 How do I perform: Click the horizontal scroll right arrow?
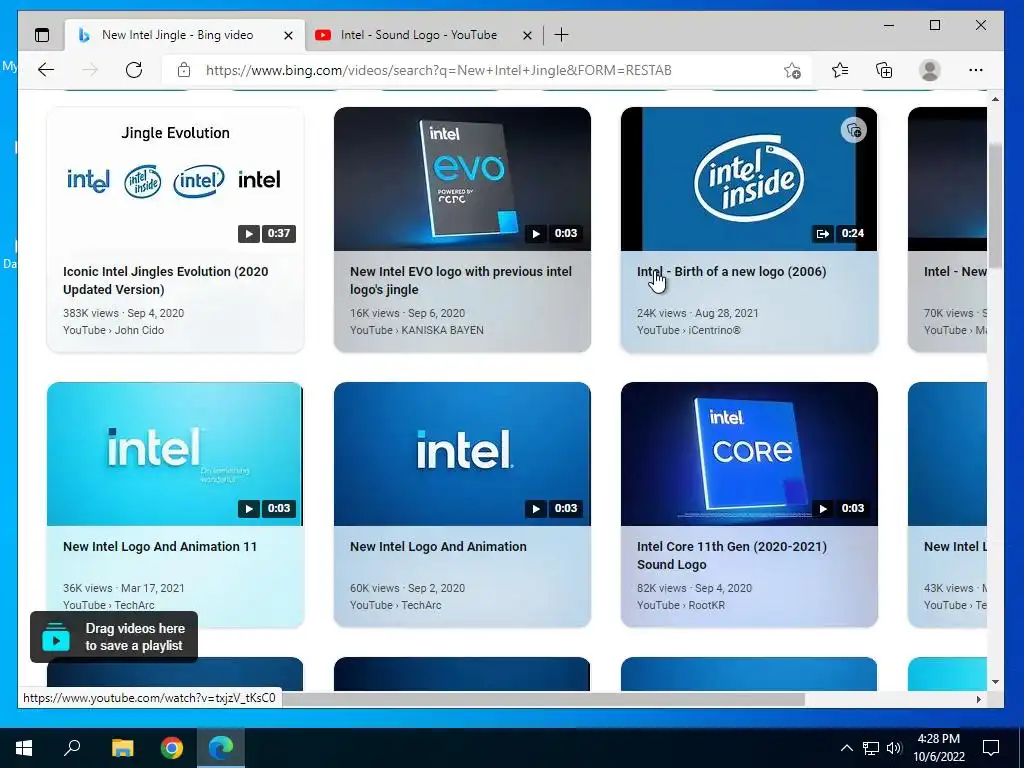click(x=978, y=699)
